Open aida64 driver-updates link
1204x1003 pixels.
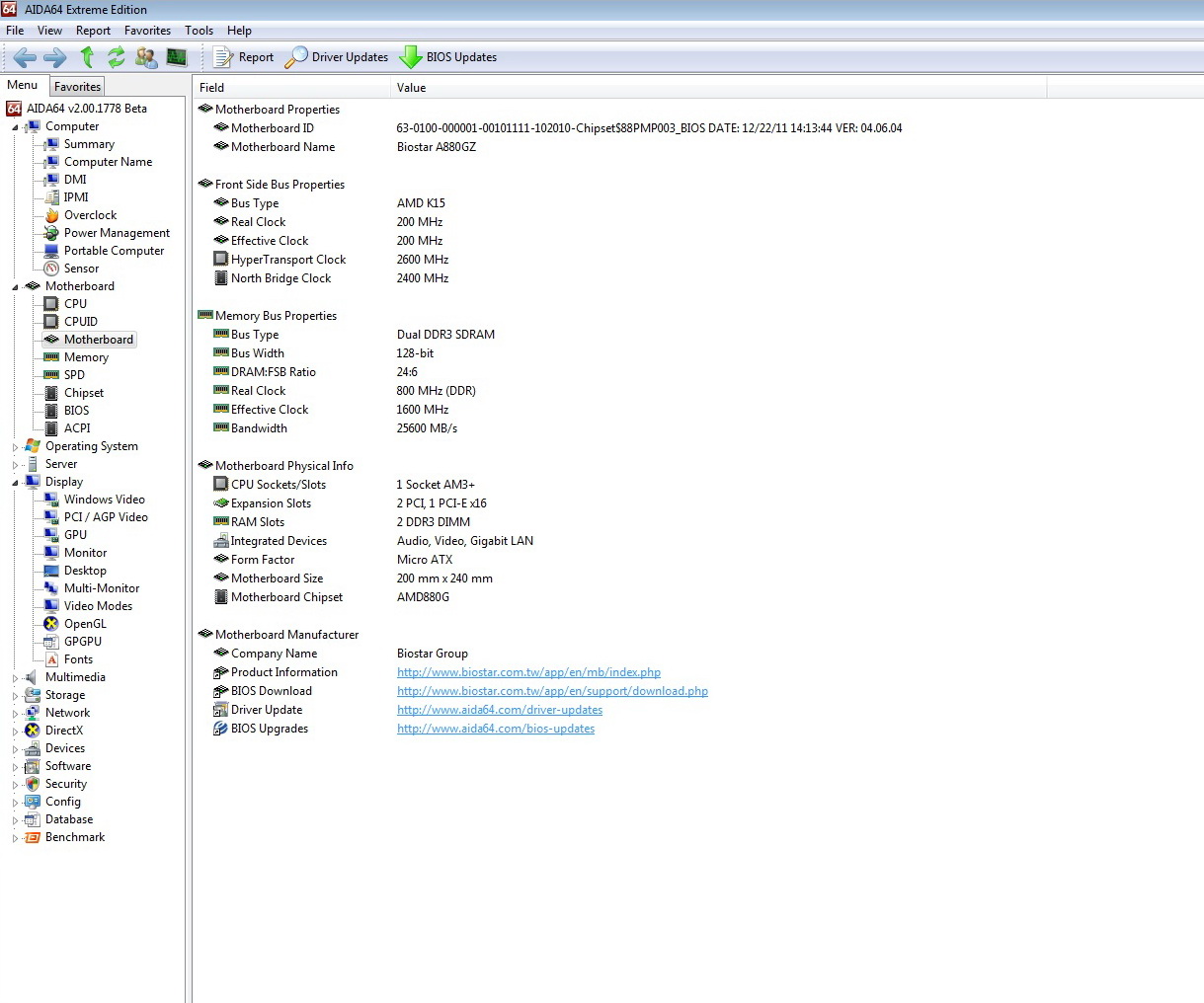[500, 710]
